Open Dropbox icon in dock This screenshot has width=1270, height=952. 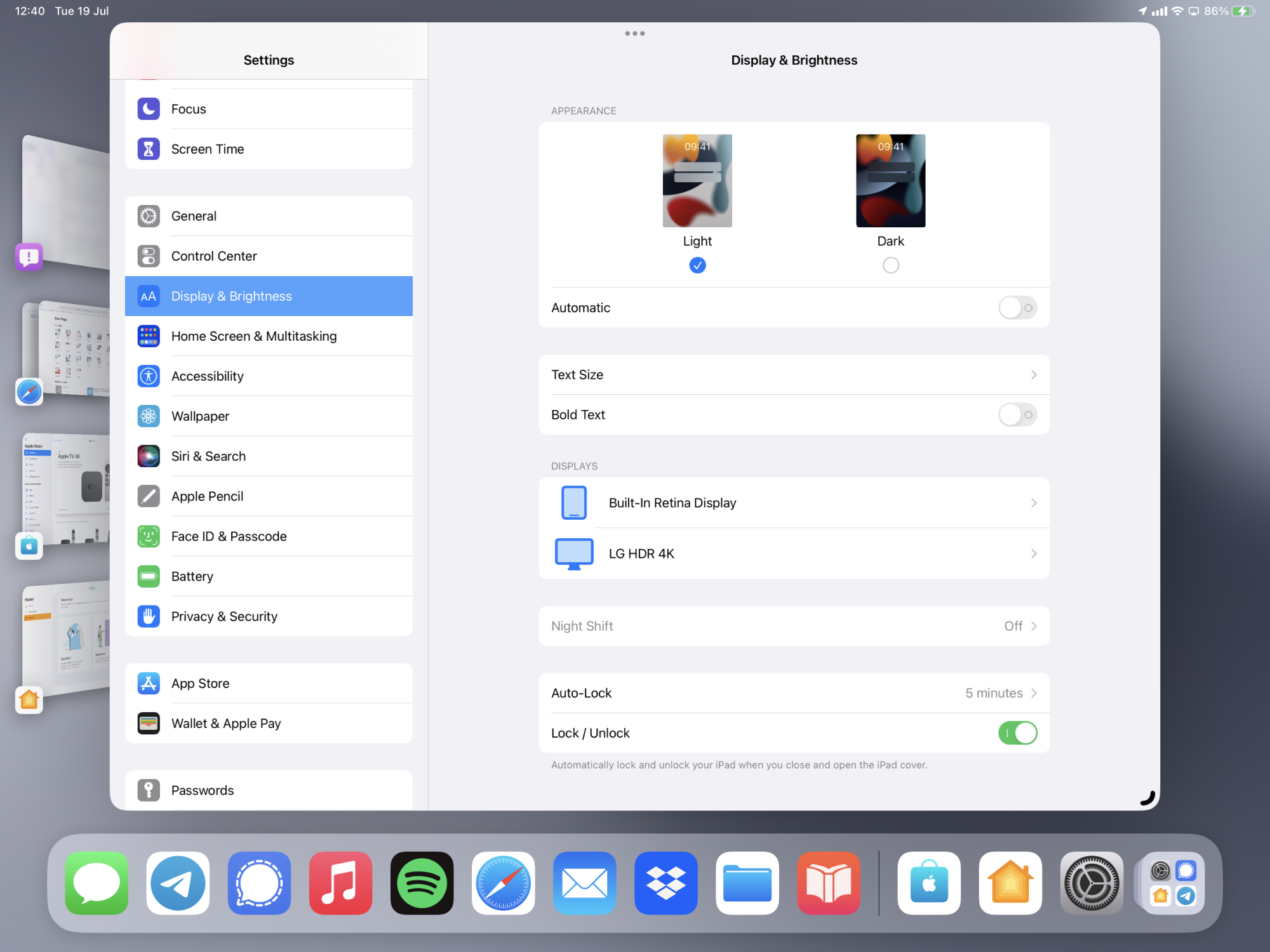(665, 883)
